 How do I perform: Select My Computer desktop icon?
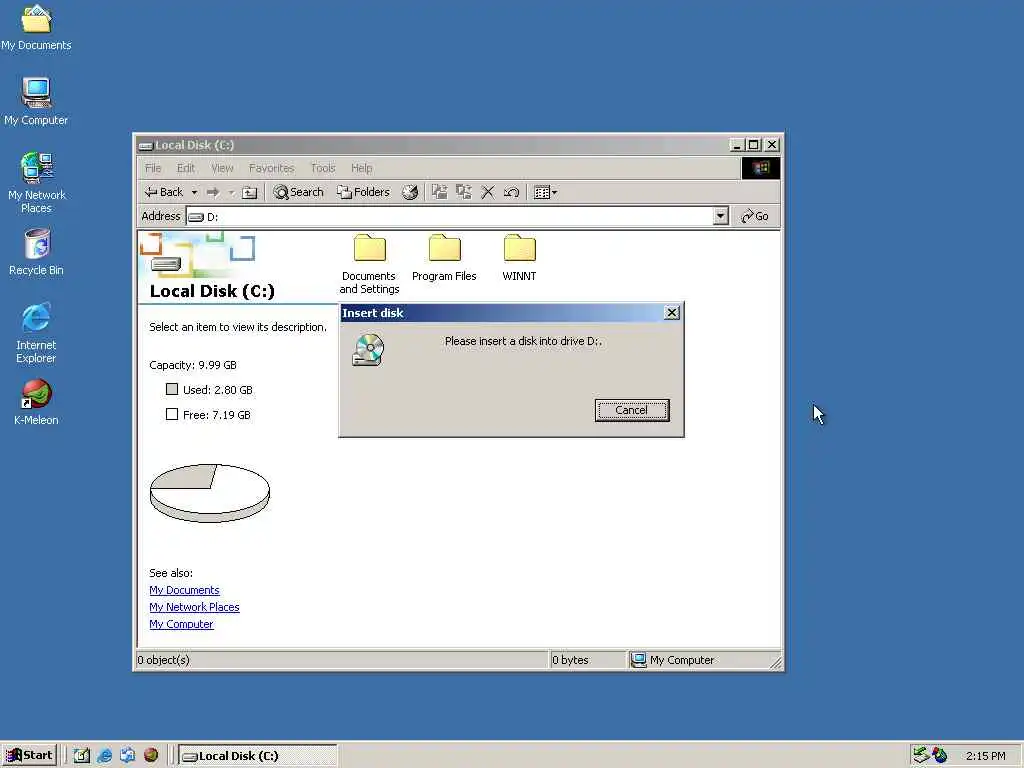[x=36, y=102]
